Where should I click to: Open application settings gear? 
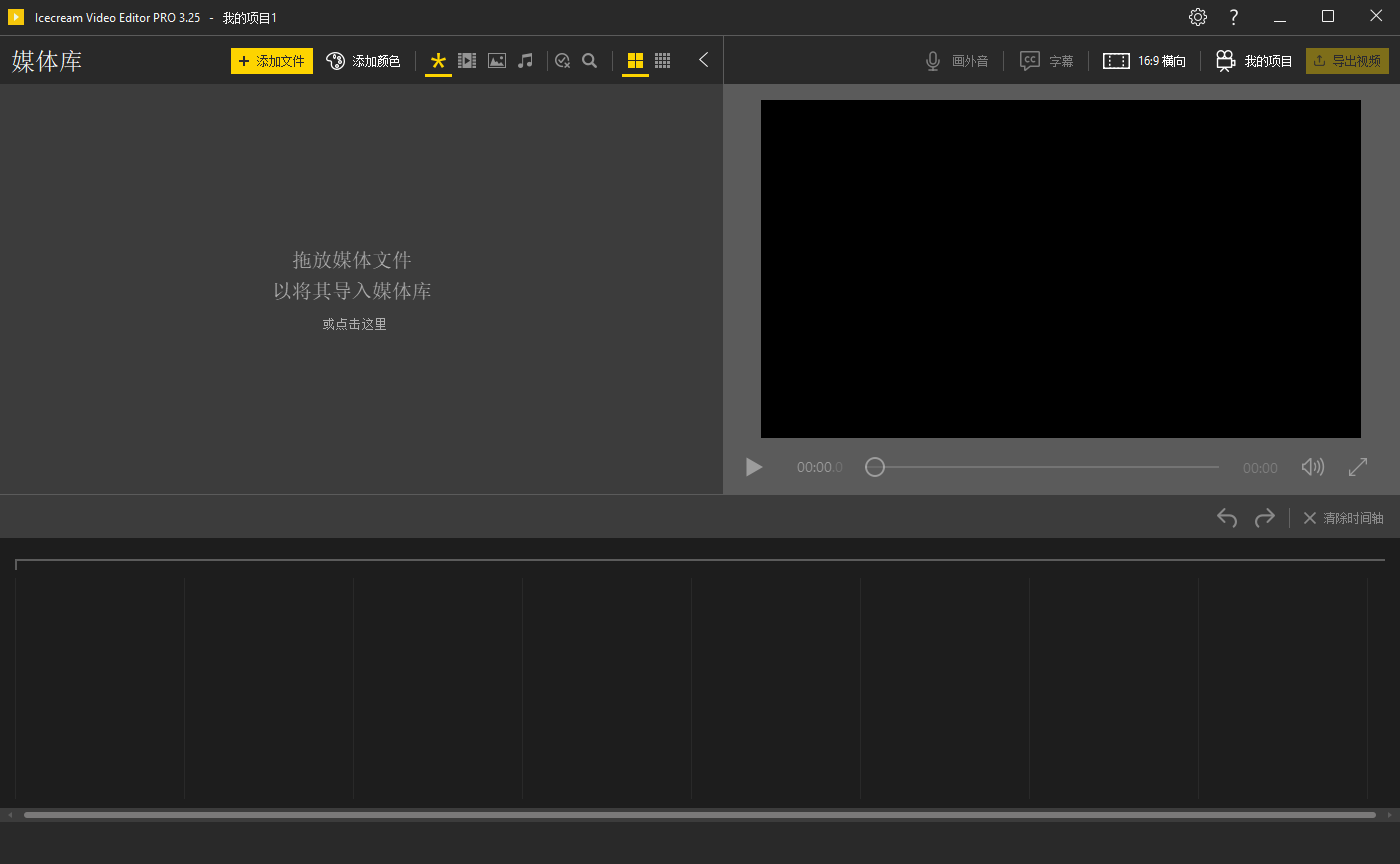pos(1197,17)
